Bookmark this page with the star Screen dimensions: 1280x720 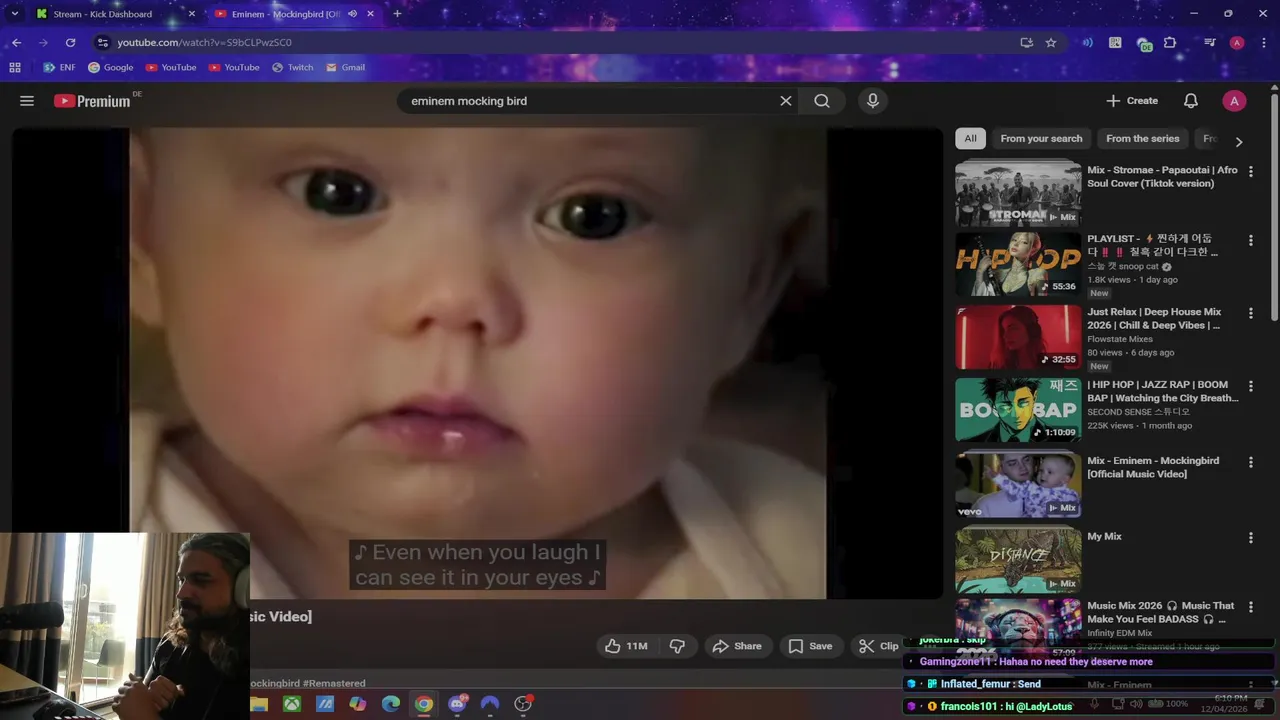pos(1051,43)
